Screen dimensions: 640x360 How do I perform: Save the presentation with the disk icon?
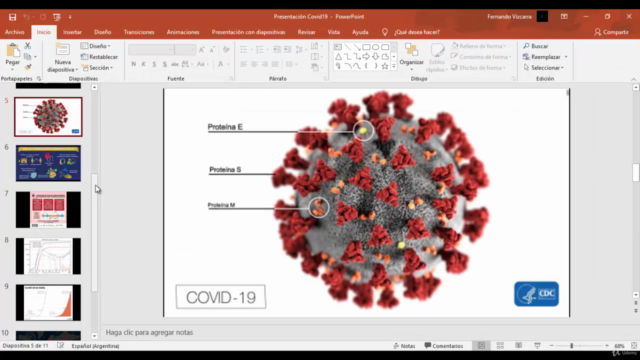13,17
